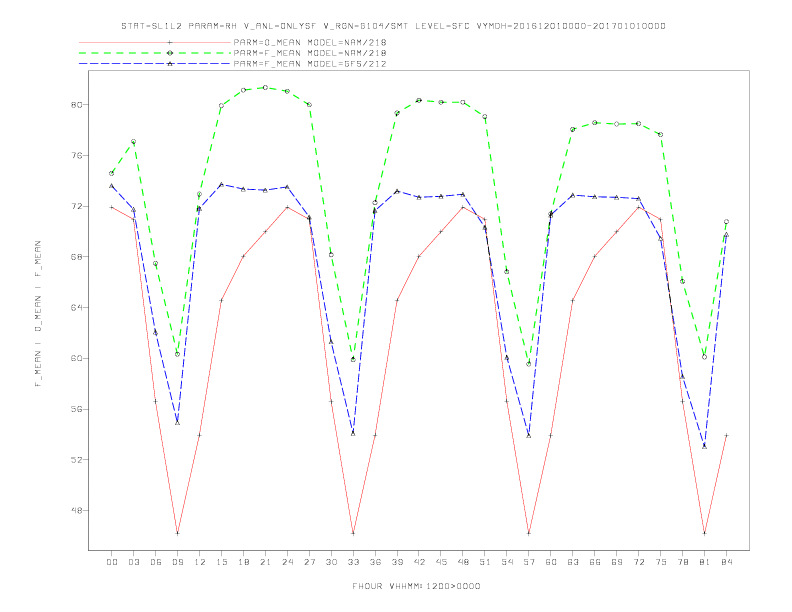The height and width of the screenshot is (612, 792).
Task: Click x-axis tick label 45
Action: point(441,562)
